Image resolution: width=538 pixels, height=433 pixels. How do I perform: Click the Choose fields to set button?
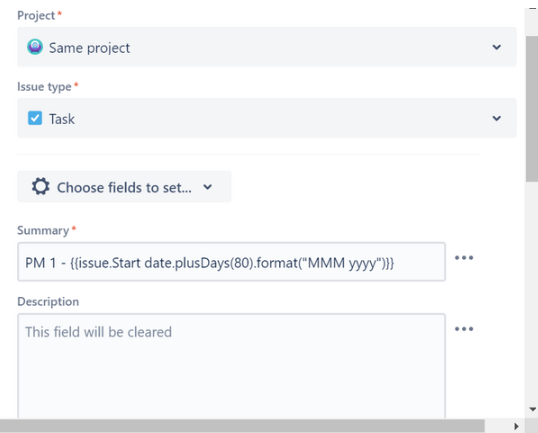124,187
